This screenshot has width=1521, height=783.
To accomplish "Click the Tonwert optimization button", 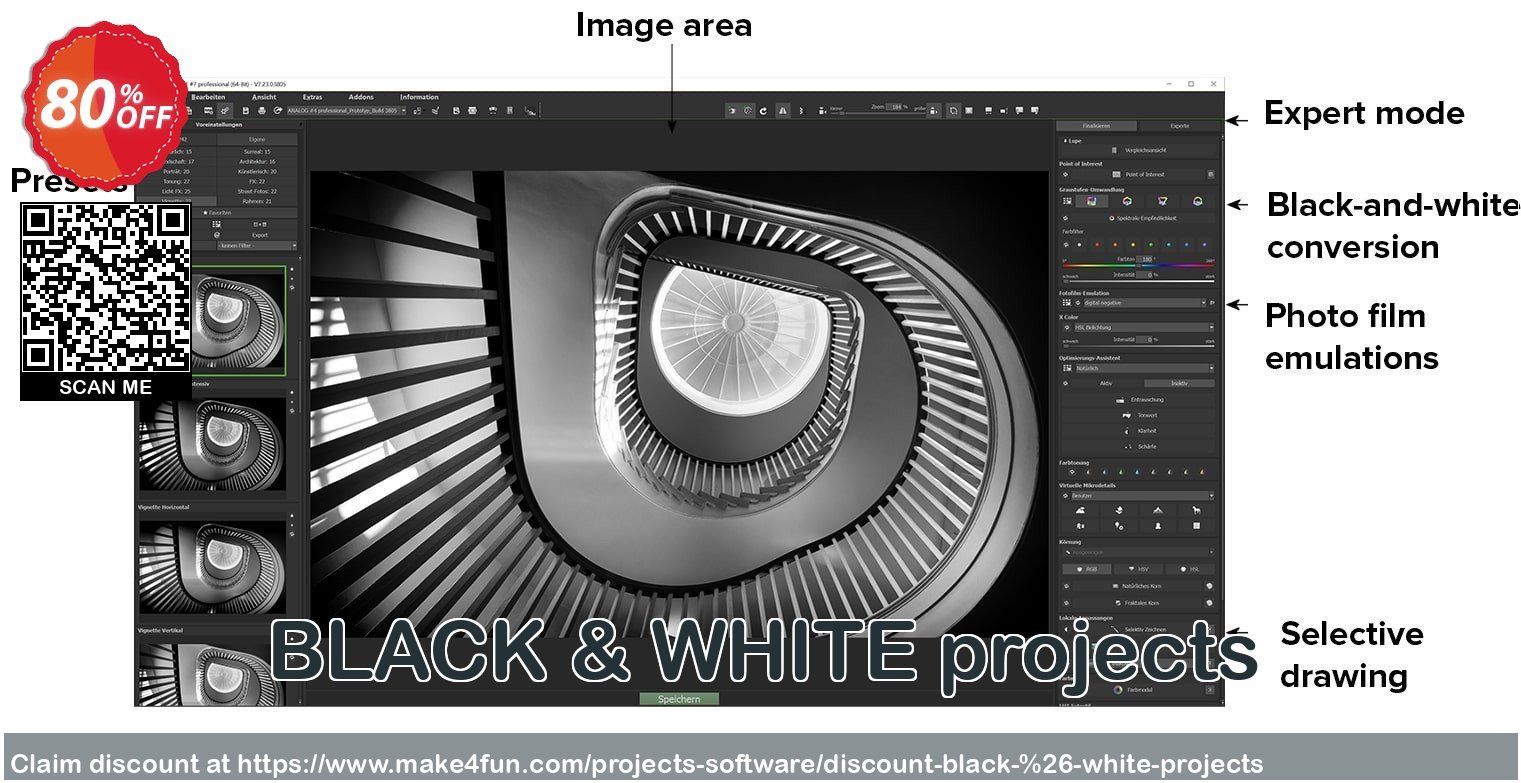I will (x=1138, y=415).
